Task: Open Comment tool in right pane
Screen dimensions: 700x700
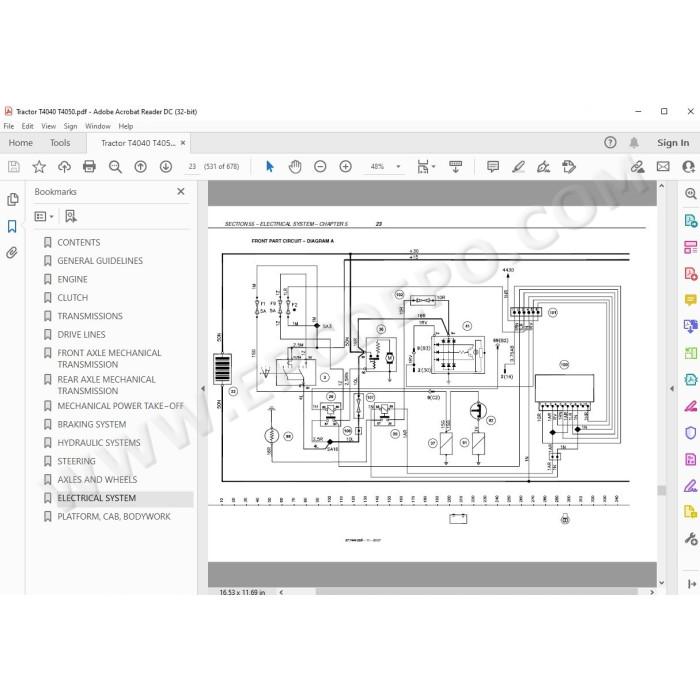Action: 691,300
